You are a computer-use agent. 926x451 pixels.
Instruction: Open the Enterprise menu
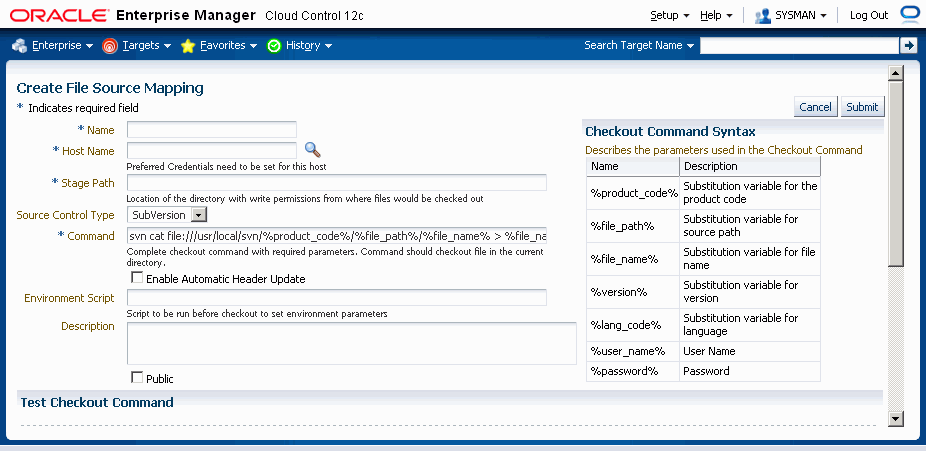(63, 45)
